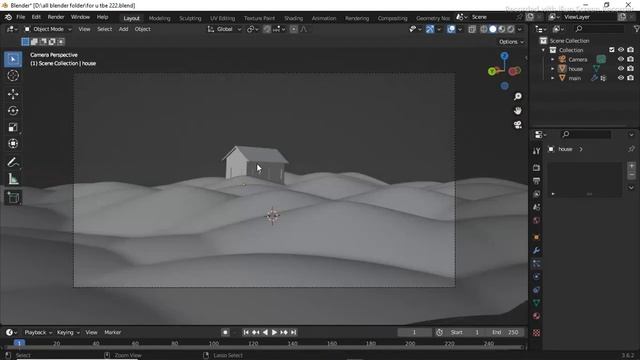Expand the house tree item
640x360 pixels.
coord(553,69)
